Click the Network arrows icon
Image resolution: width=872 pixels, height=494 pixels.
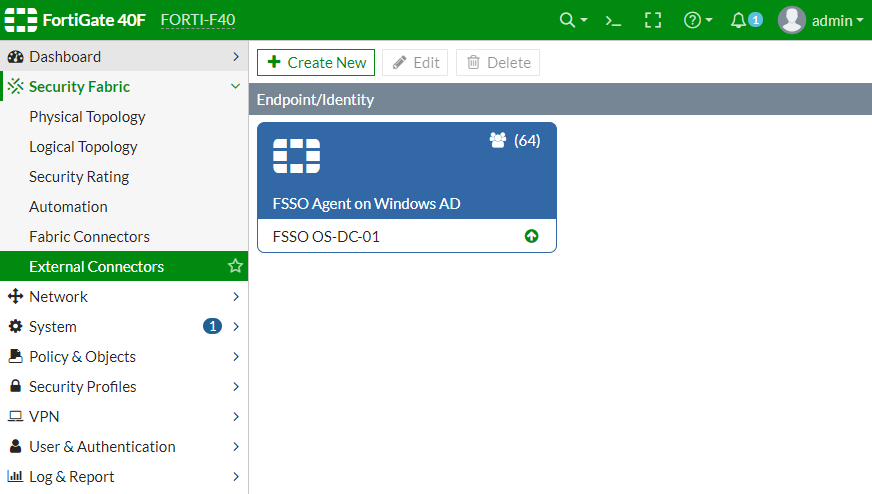point(16,296)
